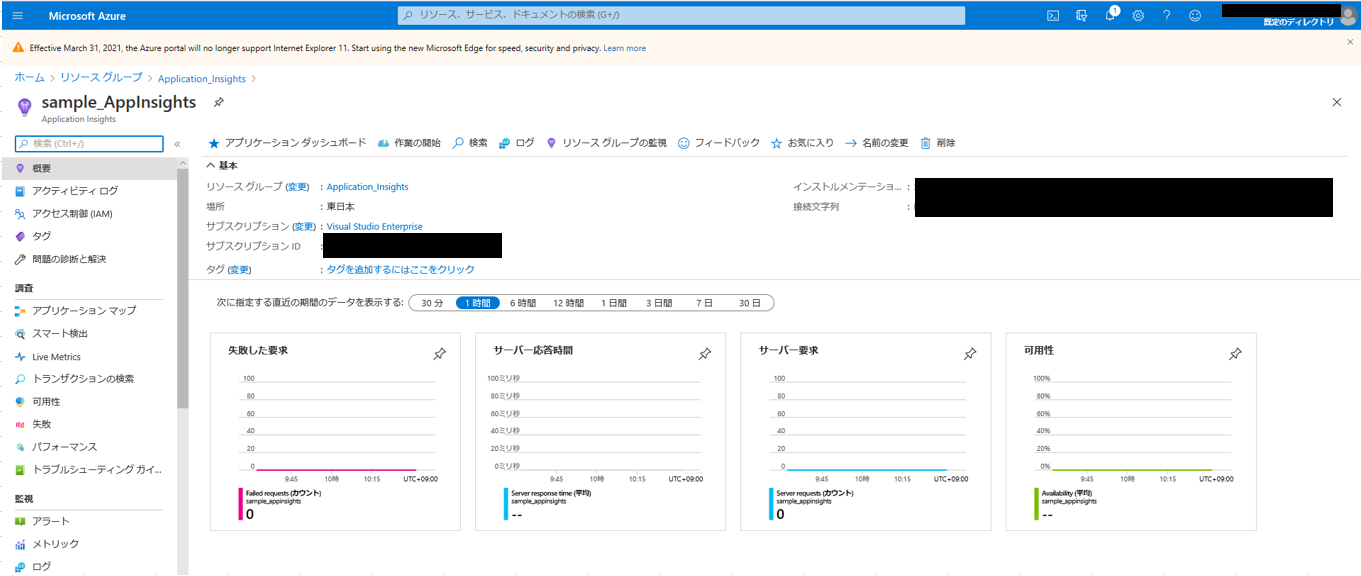
Task: Open the directory and subscription filter icon
Action: (1081, 15)
